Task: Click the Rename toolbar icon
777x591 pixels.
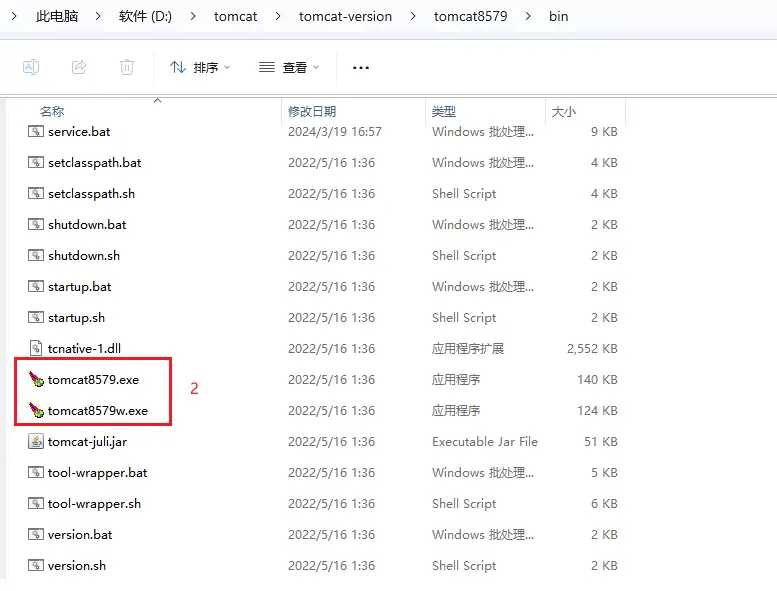Action: [x=31, y=67]
